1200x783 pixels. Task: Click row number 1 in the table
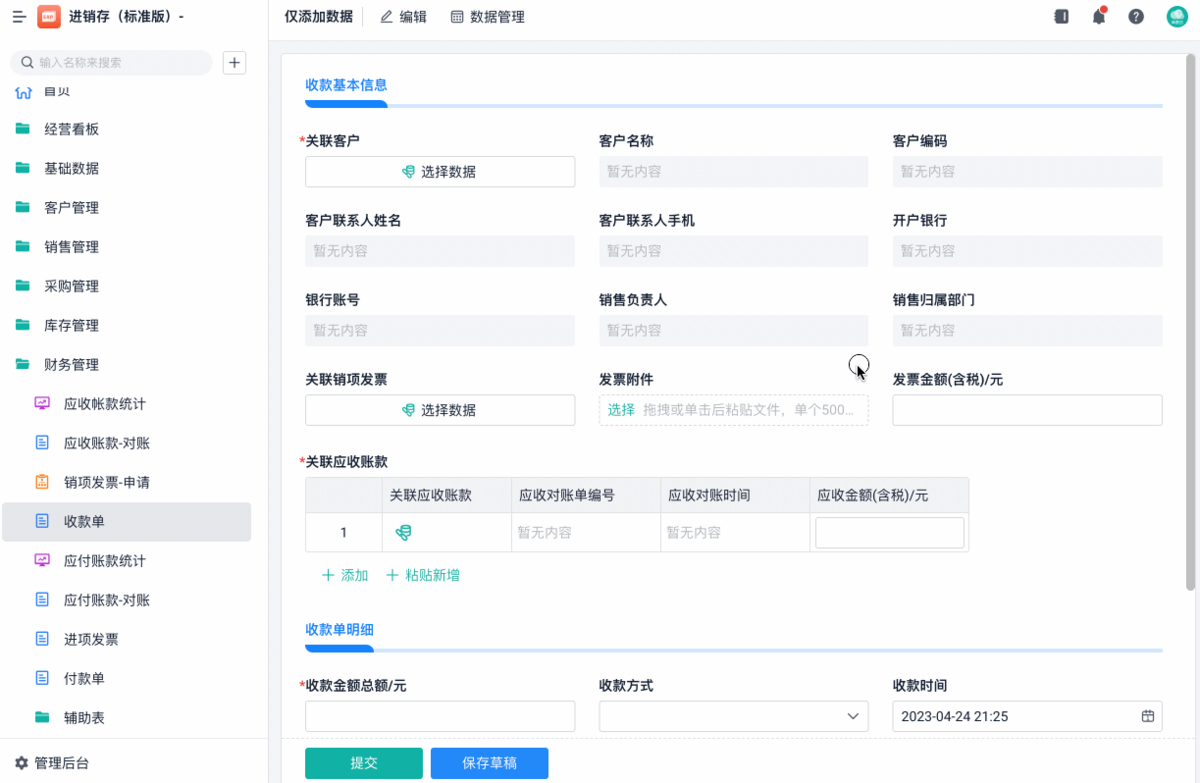pos(343,533)
